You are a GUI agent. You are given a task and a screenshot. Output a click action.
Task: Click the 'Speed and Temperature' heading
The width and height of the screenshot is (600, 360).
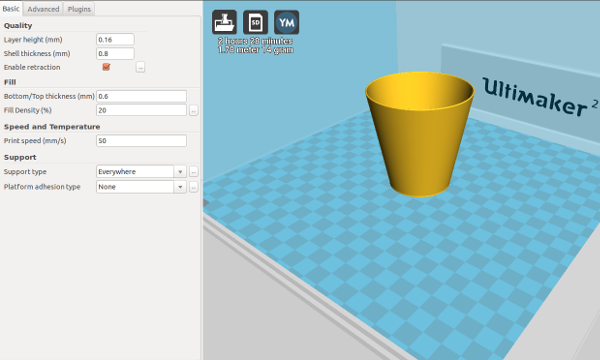tap(52, 127)
